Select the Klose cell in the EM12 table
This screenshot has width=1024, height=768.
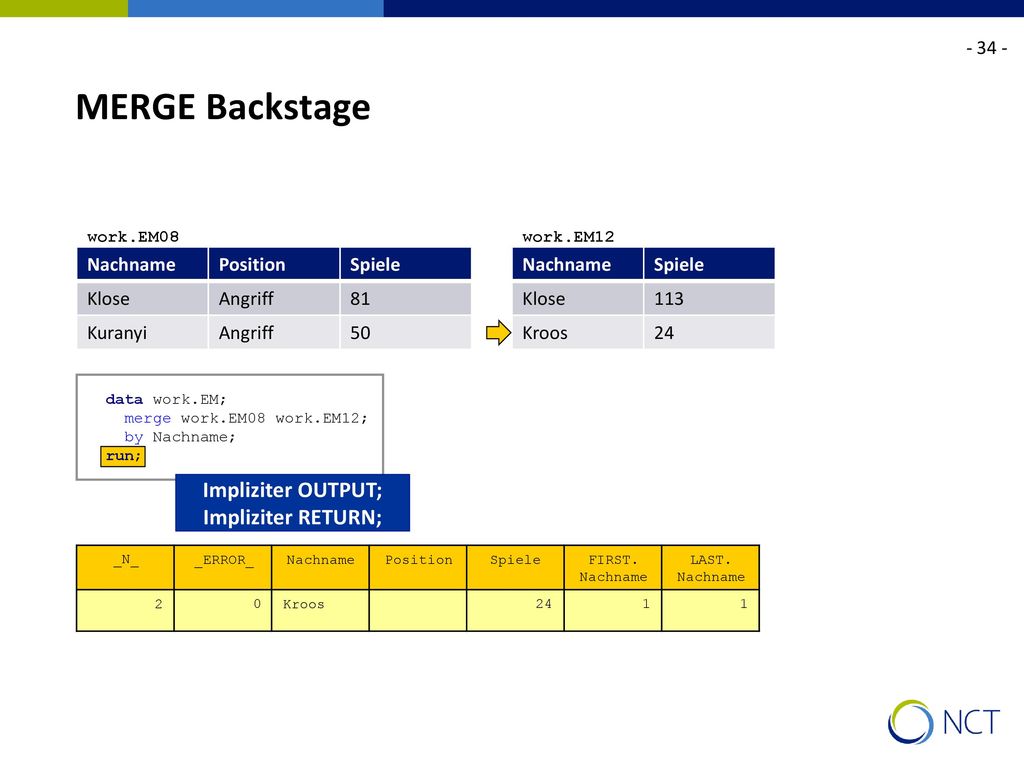tap(578, 298)
